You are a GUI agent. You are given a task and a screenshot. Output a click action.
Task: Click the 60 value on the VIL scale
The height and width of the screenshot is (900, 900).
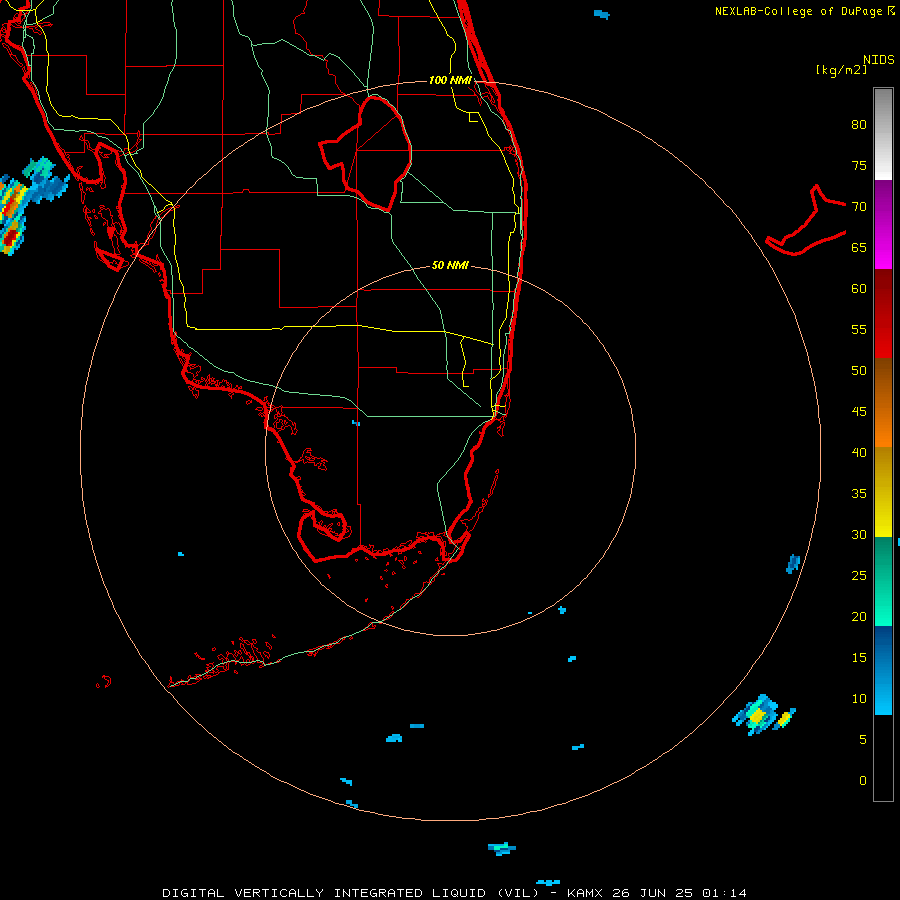pyautogui.click(x=859, y=289)
